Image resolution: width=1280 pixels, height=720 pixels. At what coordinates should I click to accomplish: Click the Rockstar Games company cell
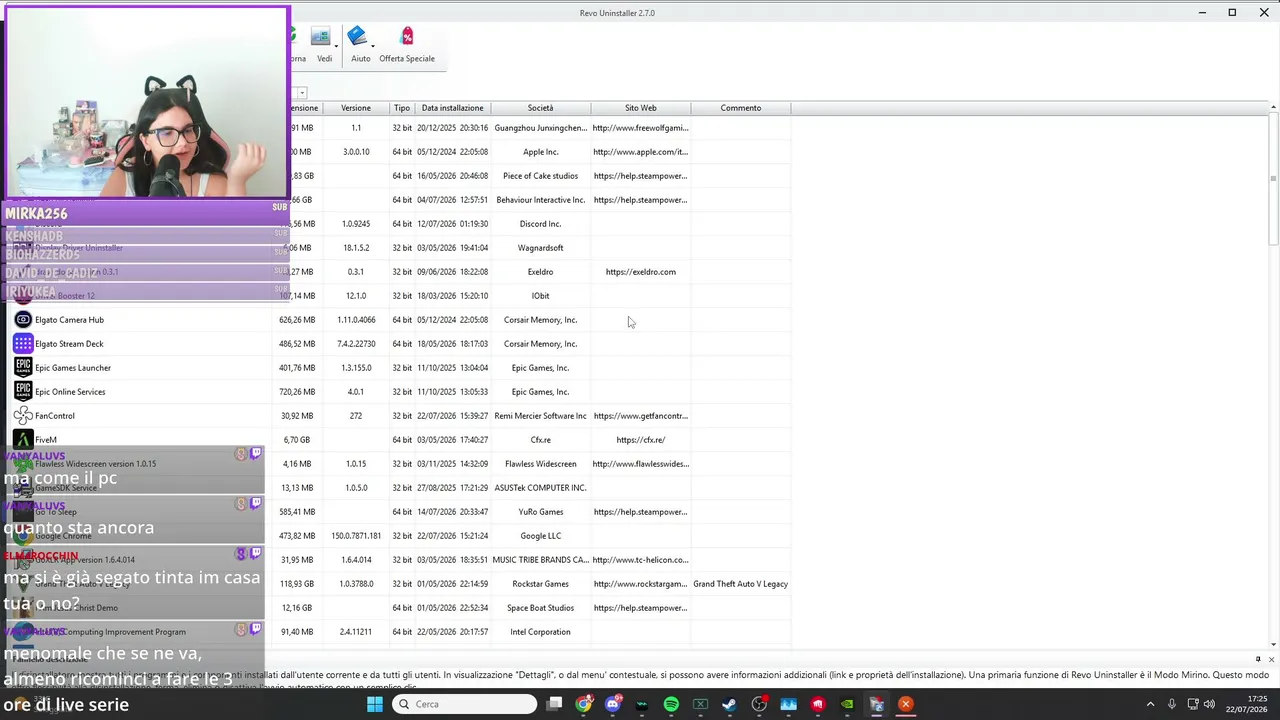point(541,584)
